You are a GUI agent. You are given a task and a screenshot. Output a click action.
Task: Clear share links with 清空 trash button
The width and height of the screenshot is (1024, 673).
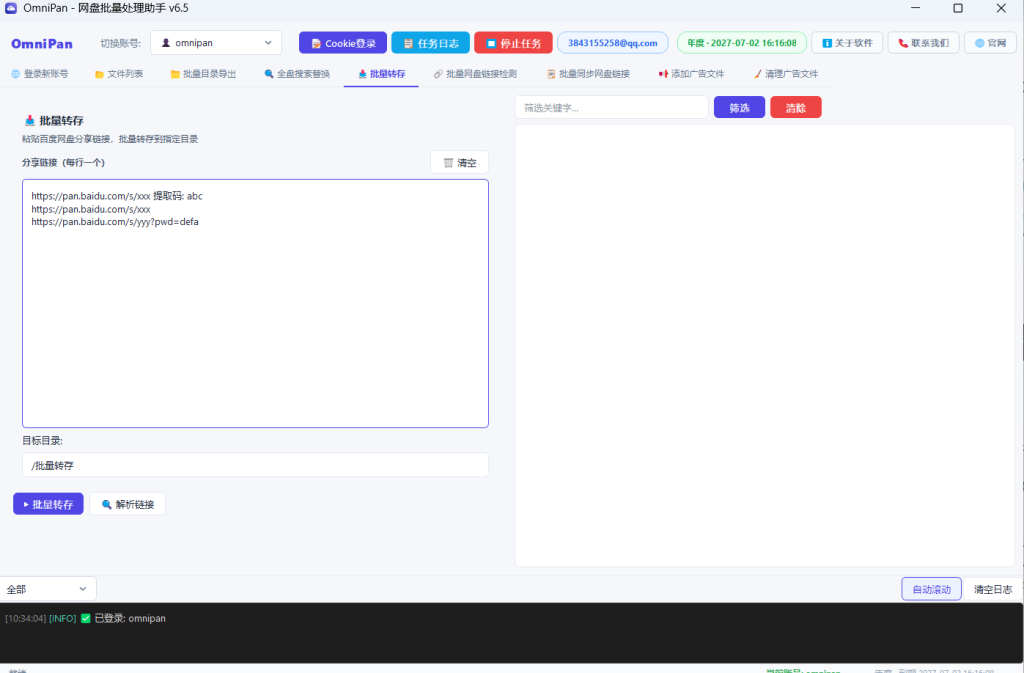[x=460, y=163]
